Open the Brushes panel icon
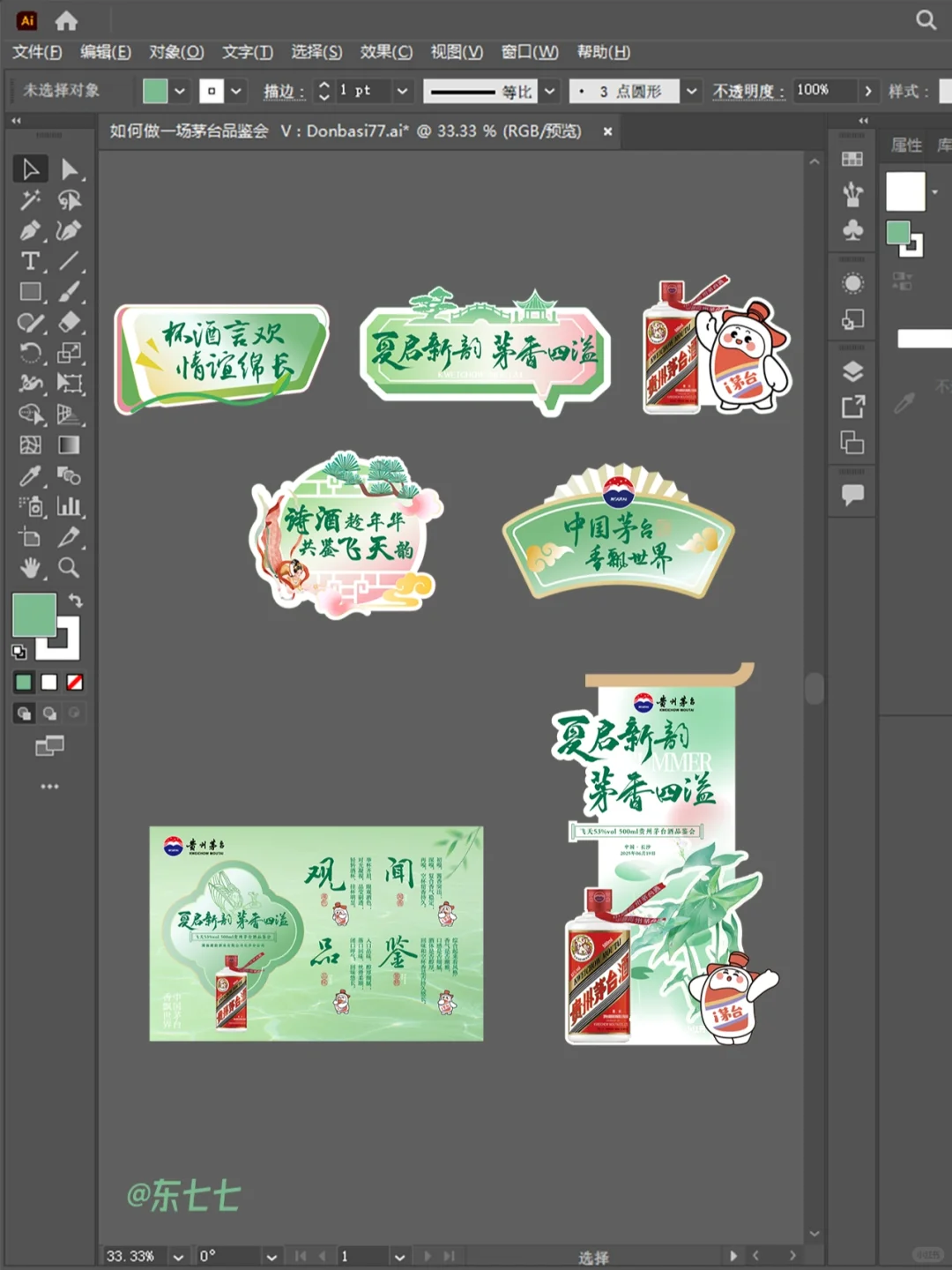Image resolution: width=952 pixels, height=1270 pixels. point(852,194)
